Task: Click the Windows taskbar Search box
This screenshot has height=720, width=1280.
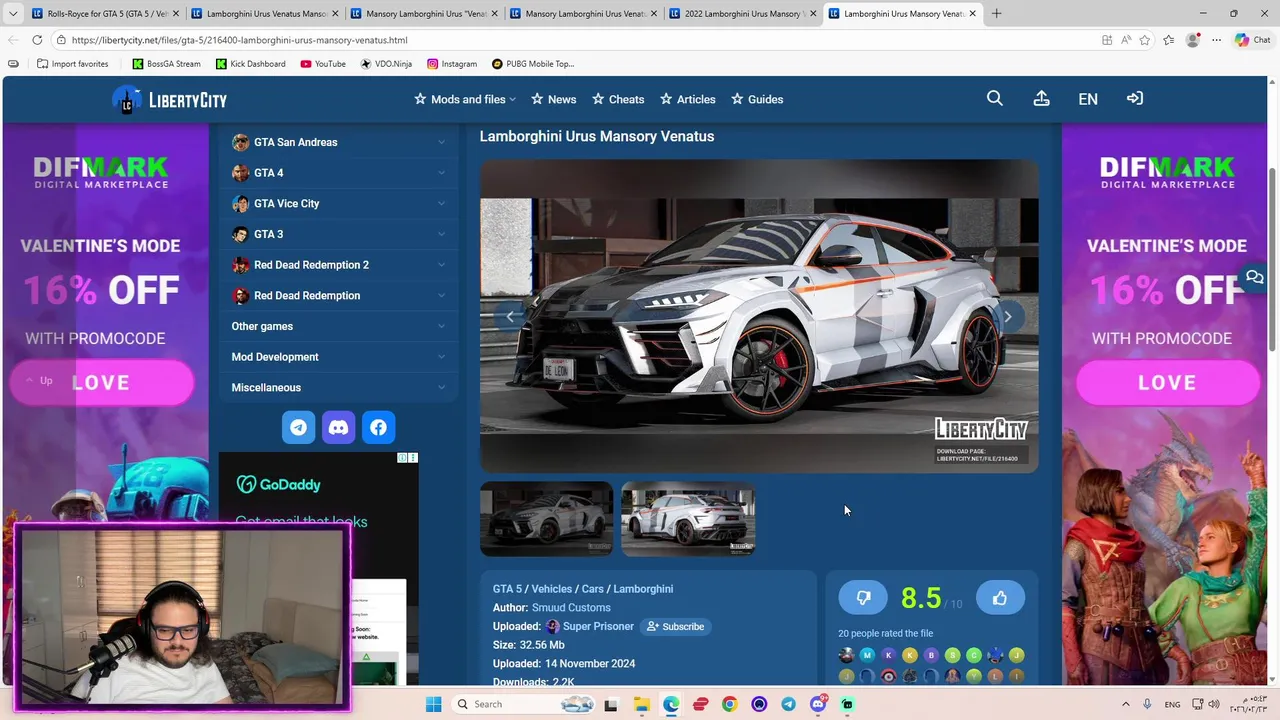Action: [523, 704]
